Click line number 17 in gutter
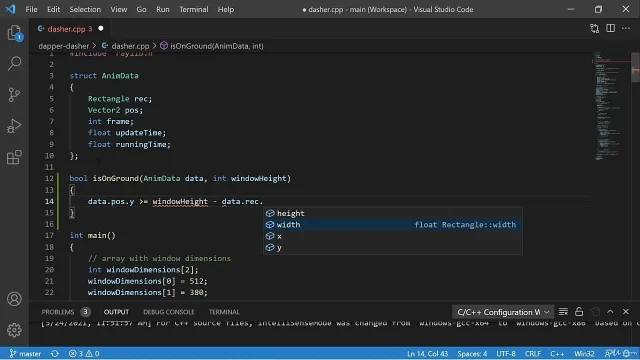Image resolution: width=640 pixels, height=360 pixels. [x=49, y=236]
